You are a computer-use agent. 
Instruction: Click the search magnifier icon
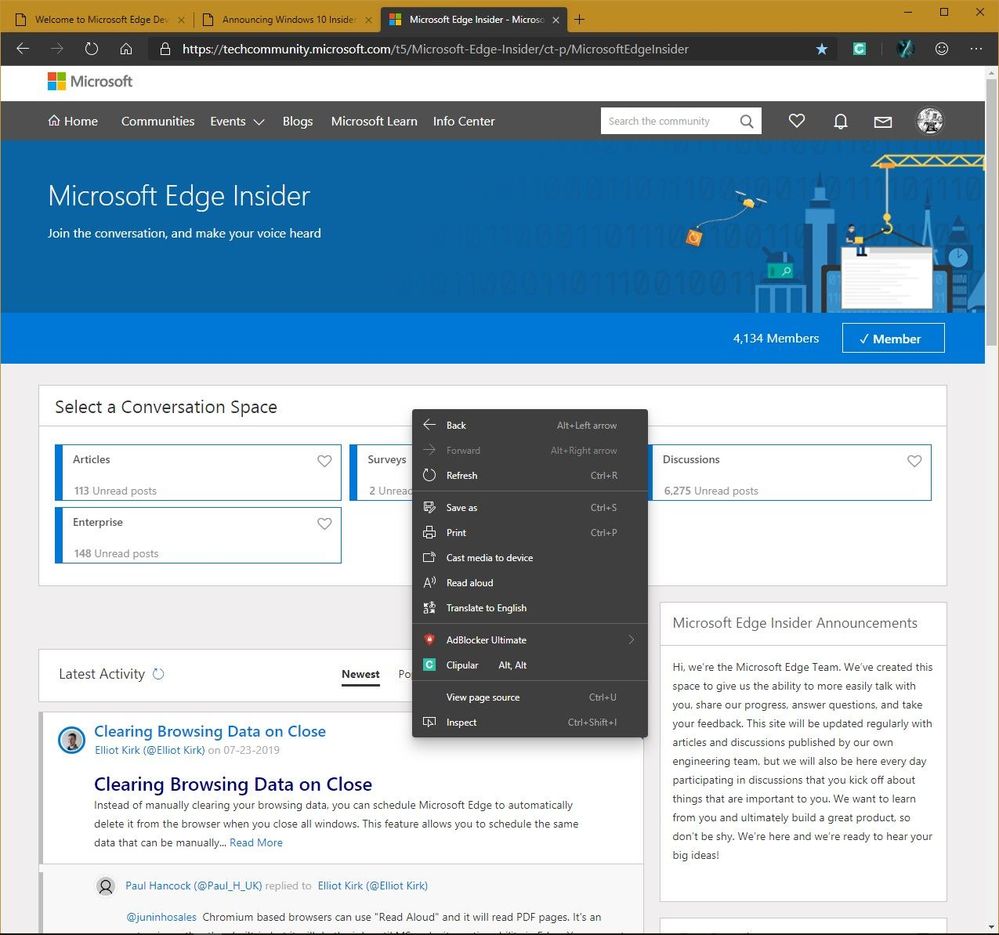pos(747,121)
